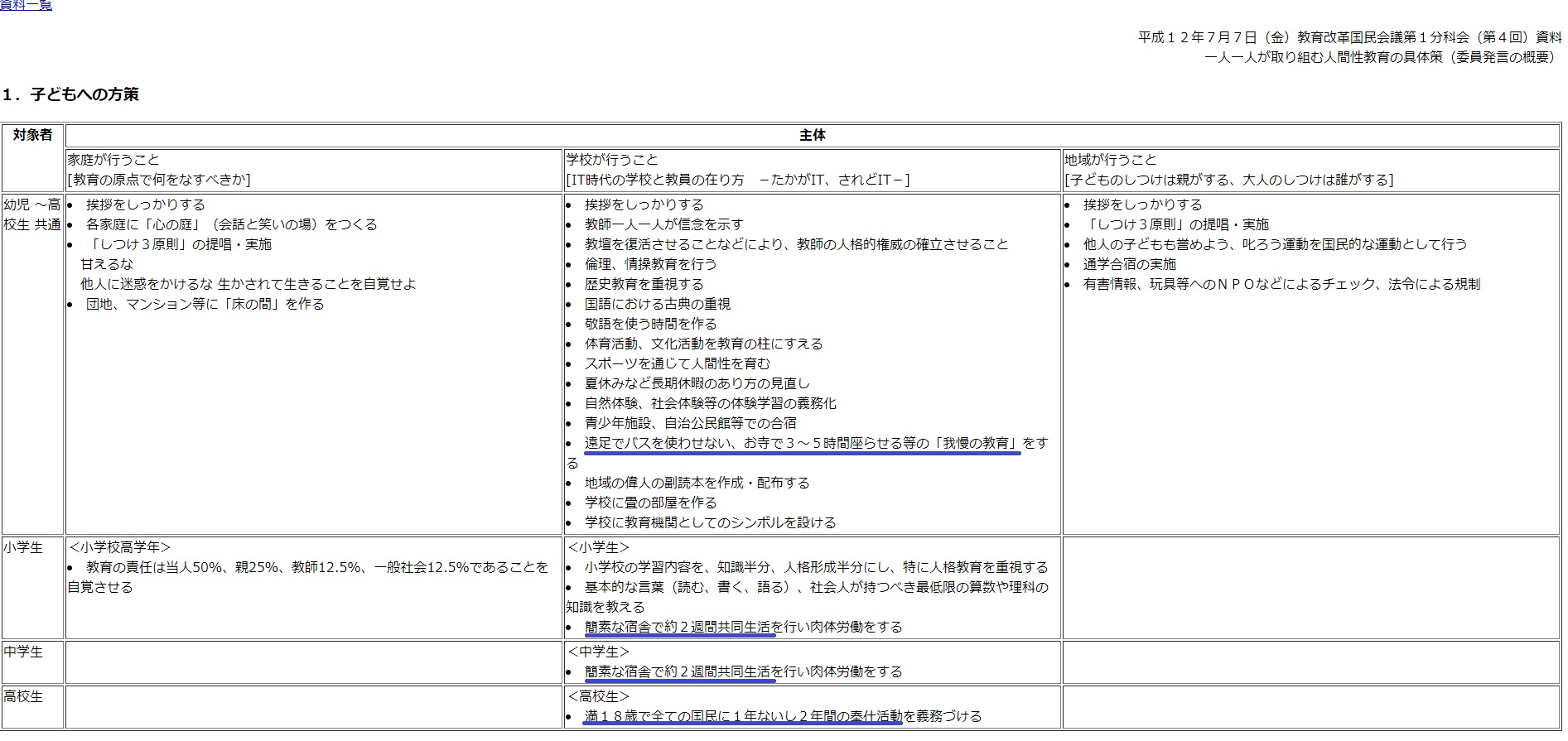
Task: Click 教師一人一人が信念を示す item
Action: [663, 224]
